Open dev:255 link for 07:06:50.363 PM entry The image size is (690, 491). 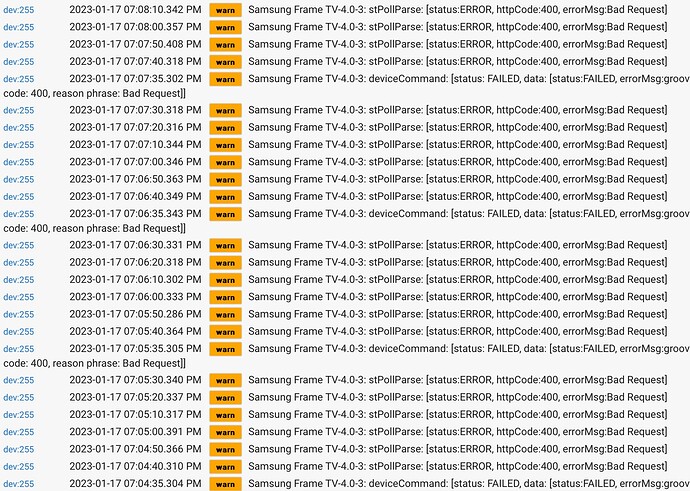tap(18, 180)
